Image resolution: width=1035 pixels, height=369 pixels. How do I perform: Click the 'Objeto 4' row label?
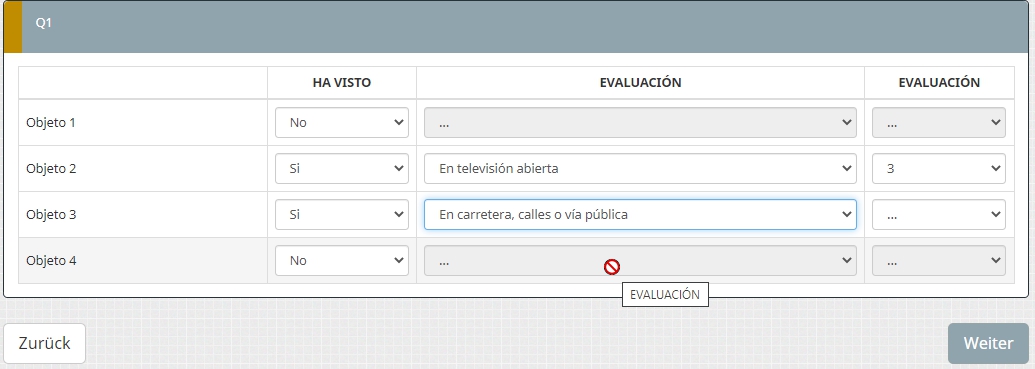click(51, 261)
